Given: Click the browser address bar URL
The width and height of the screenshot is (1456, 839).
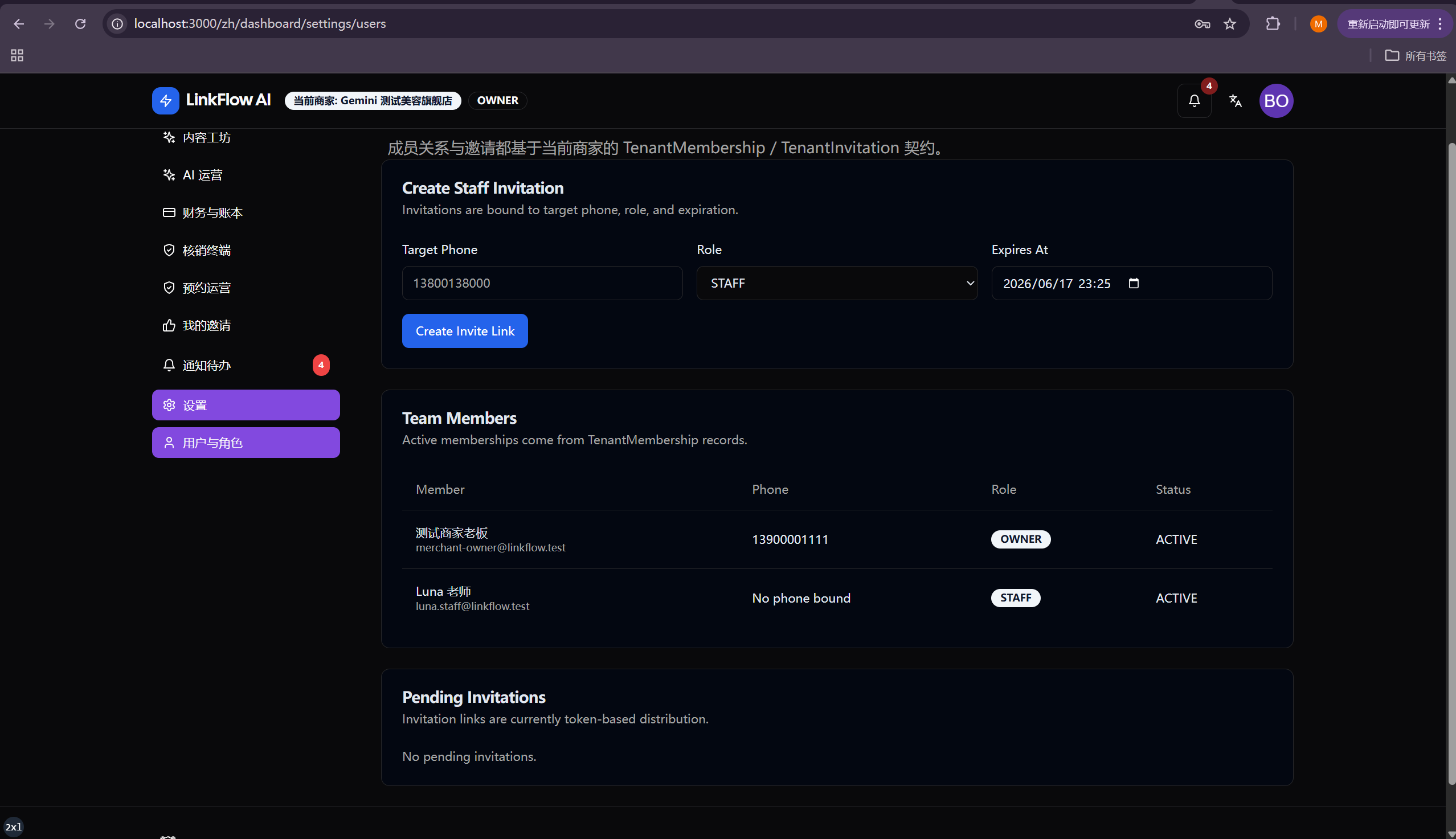Looking at the screenshot, I should pyautogui.click(x=260, y=23).
